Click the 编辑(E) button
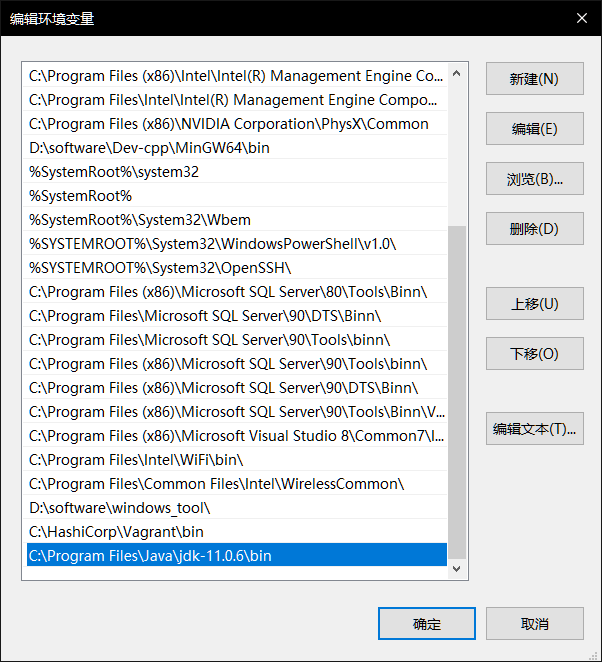This screenshot has height=662, width=602. click(x=534, y=128)
